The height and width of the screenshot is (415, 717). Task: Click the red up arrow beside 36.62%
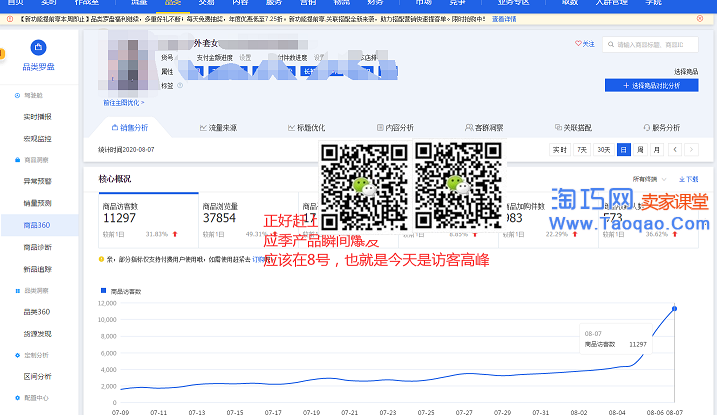pyautogui.click(x=674, y=234)
